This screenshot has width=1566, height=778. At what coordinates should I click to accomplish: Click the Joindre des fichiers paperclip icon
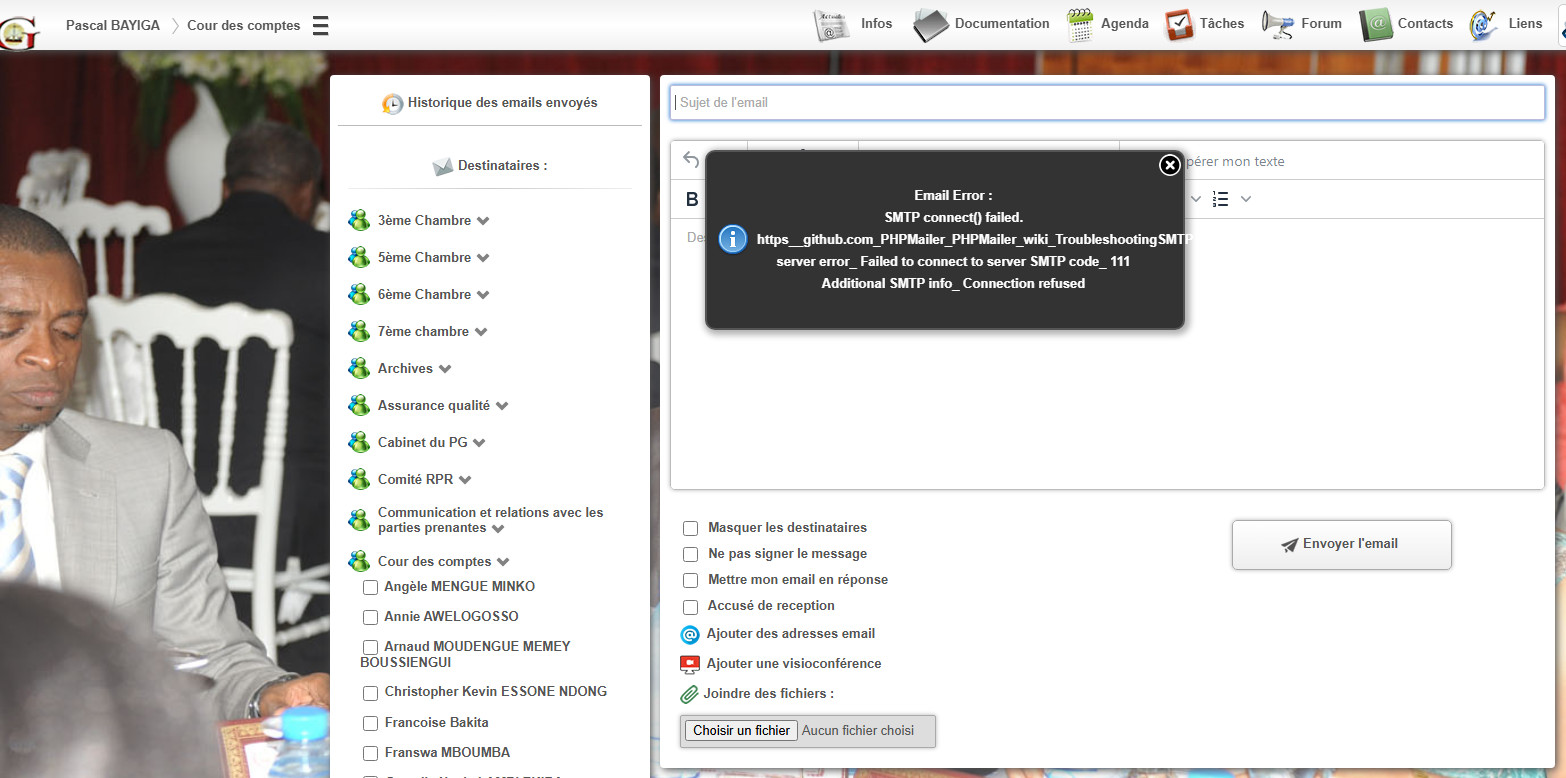pyautogui.click(x=690, y=692)
